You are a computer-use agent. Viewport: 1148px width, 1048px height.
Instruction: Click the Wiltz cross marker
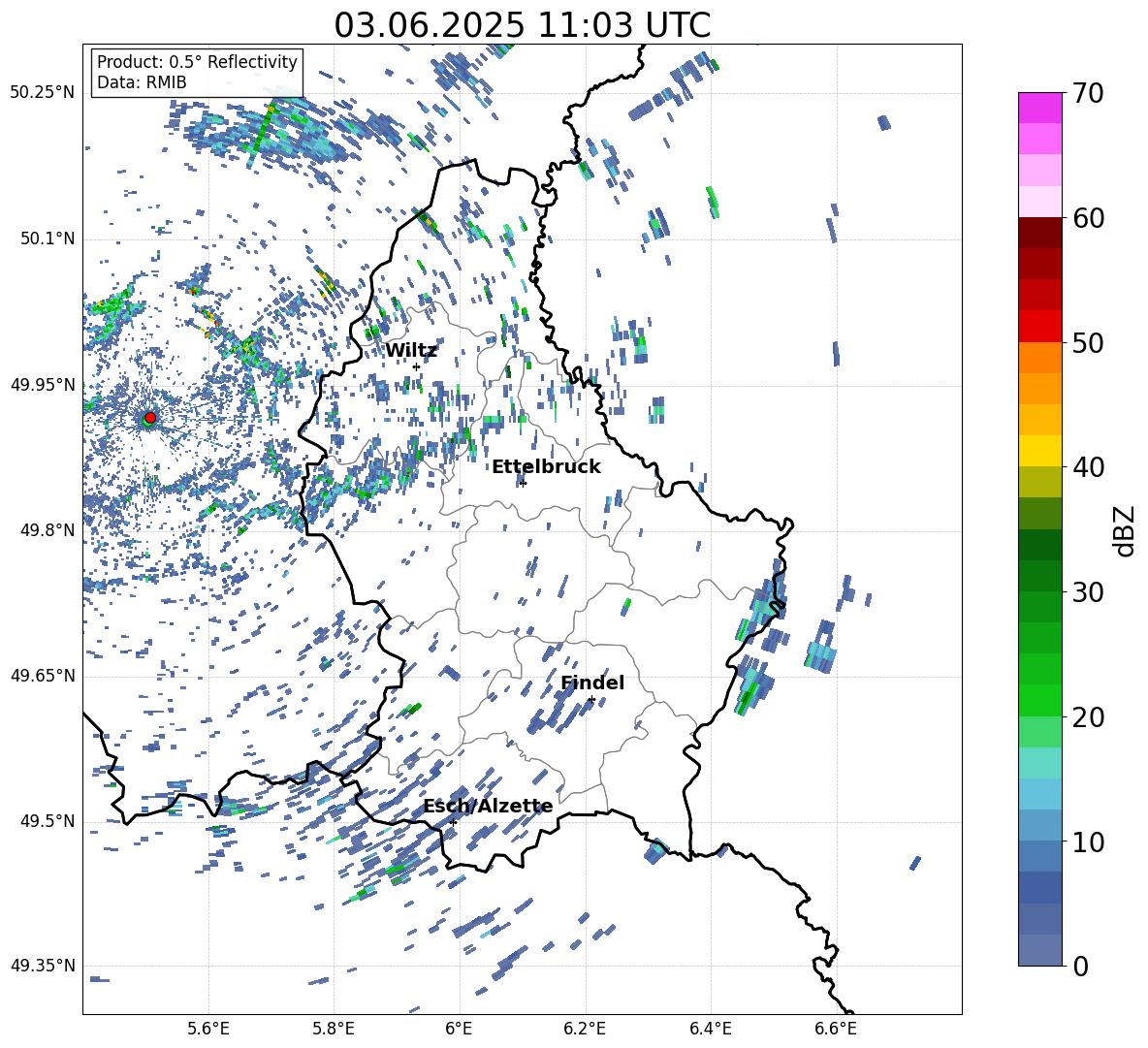[x=416, y=366]
